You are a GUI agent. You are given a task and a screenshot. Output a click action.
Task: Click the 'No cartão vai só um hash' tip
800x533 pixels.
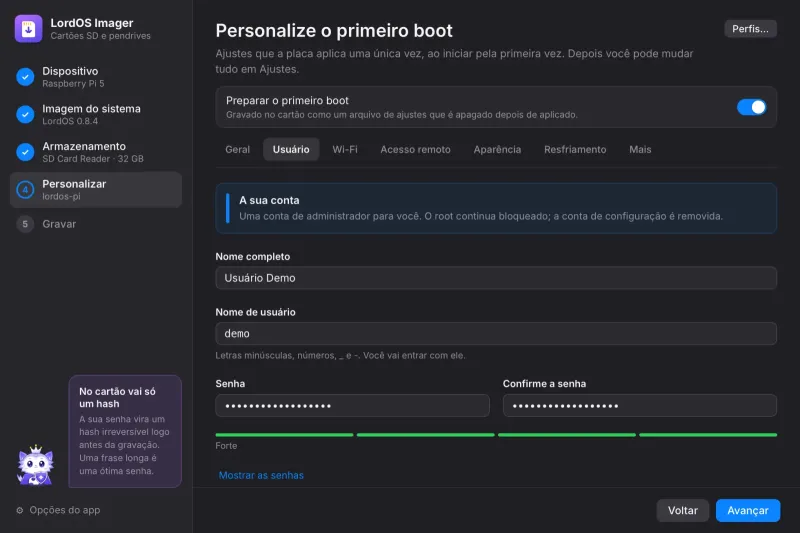tap(125, 432)
